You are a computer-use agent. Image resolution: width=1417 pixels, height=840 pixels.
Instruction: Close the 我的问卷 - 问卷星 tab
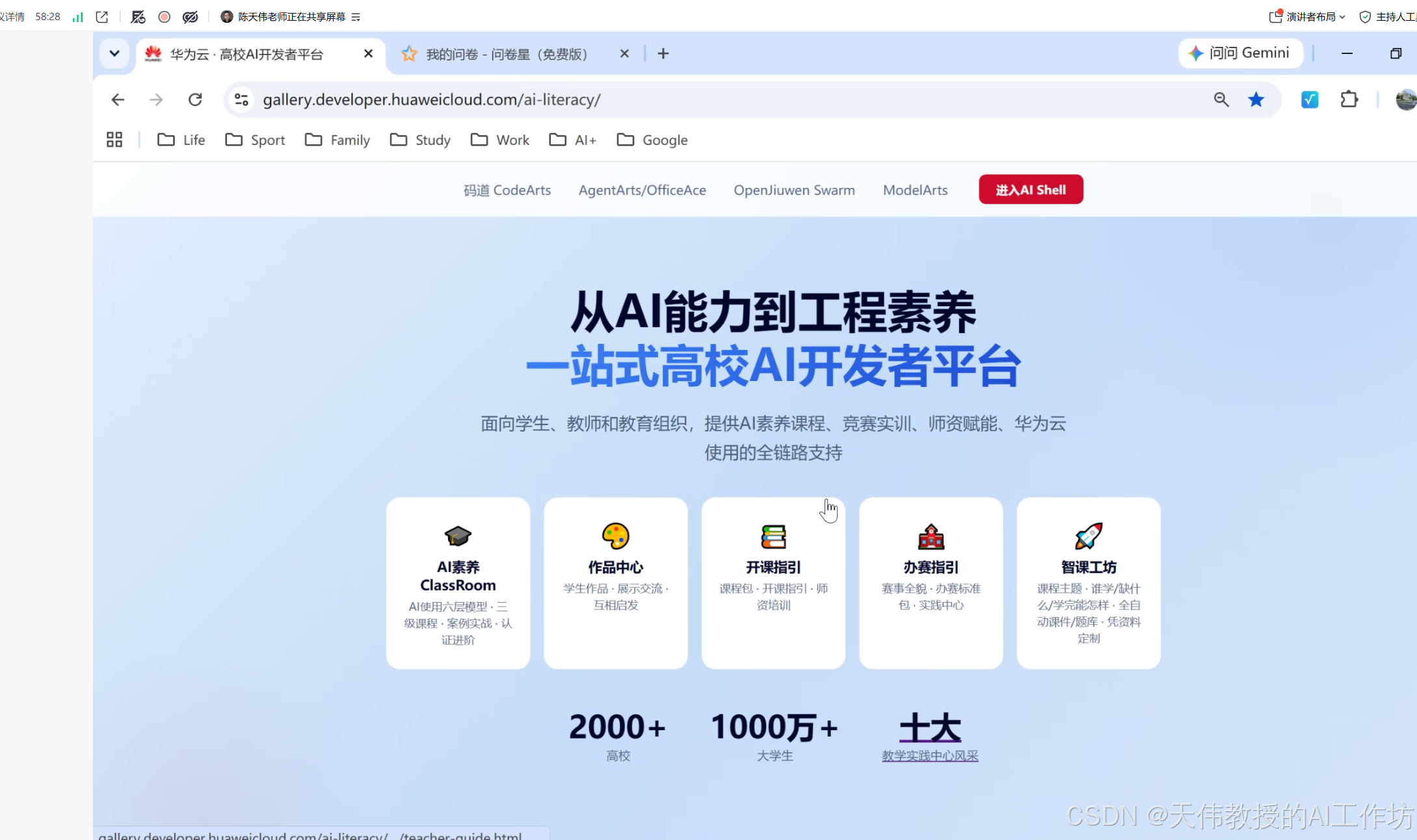(624, 53)
